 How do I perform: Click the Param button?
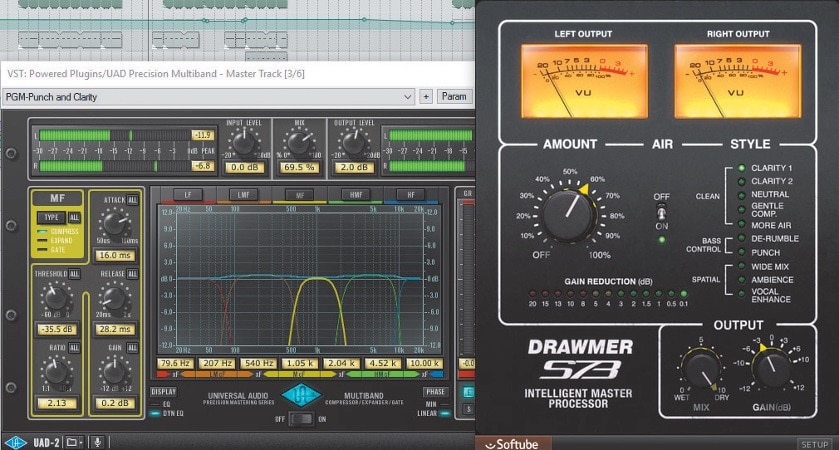tap(454, 97)
